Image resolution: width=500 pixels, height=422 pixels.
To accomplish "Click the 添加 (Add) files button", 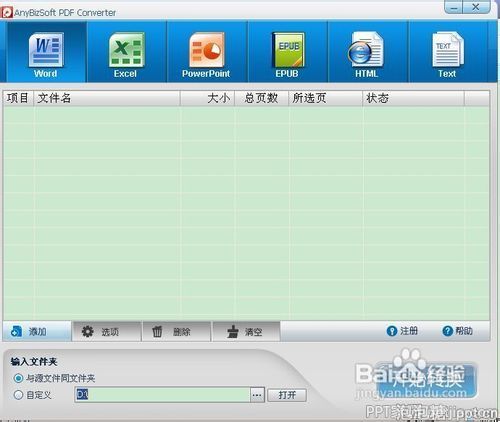I will (x=37, y=331).
